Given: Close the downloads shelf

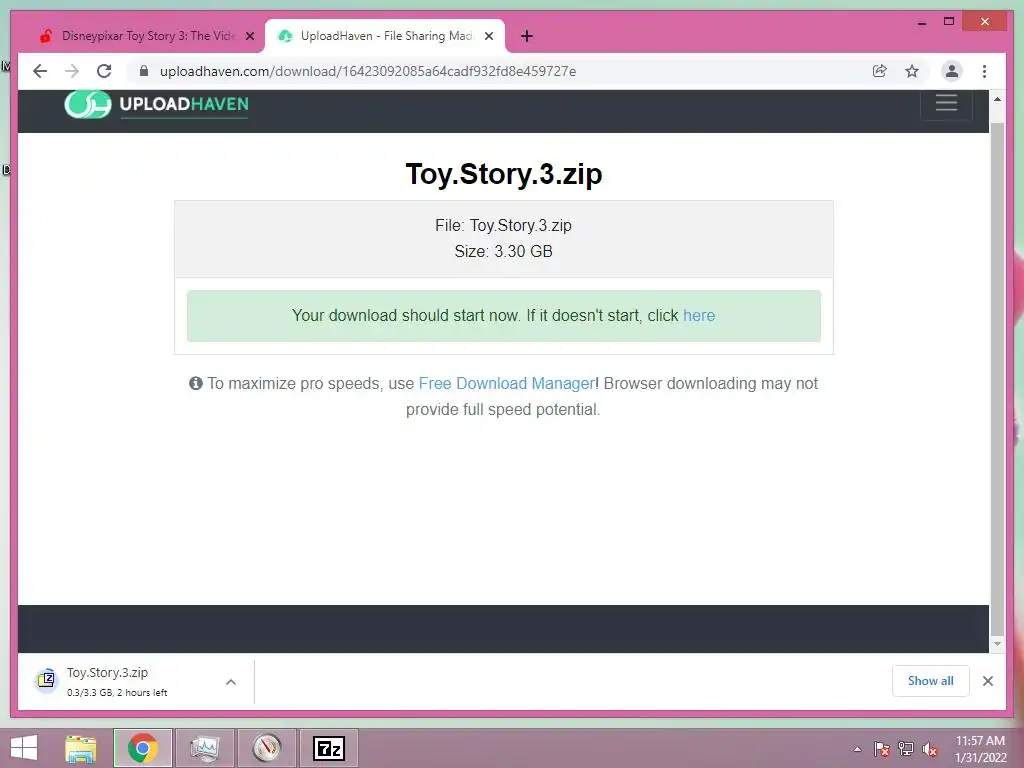Looking at the screenshot, I should (x=988, y=681).
